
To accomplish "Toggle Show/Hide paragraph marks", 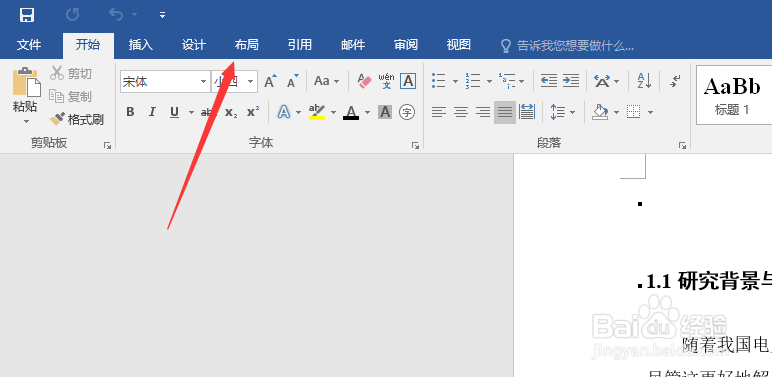I will pos(675,81).
